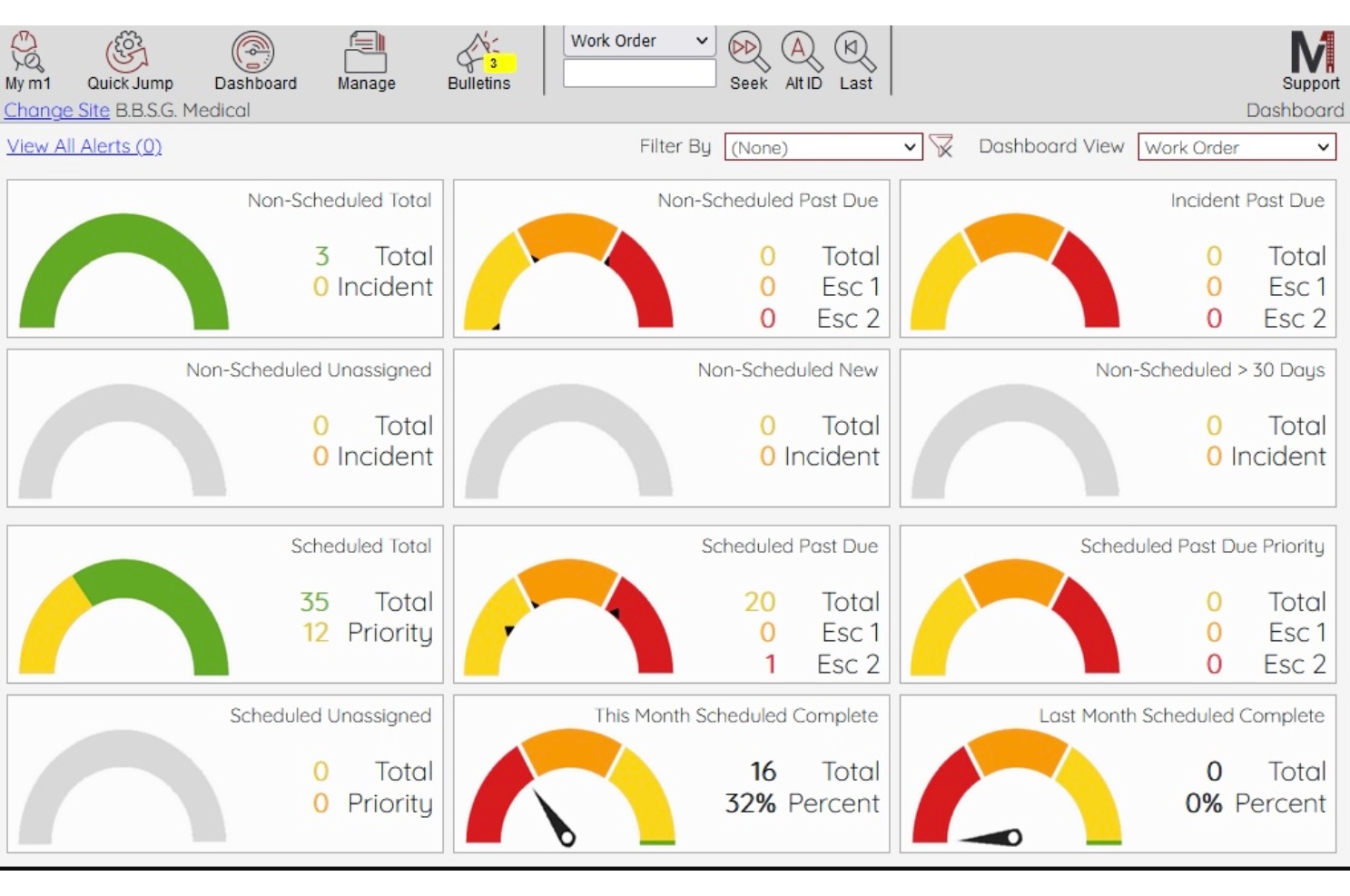This screenshot has width=1350, height=896.
Task: Click the Non-Scheduled New gauge
Action: [569, 440]
